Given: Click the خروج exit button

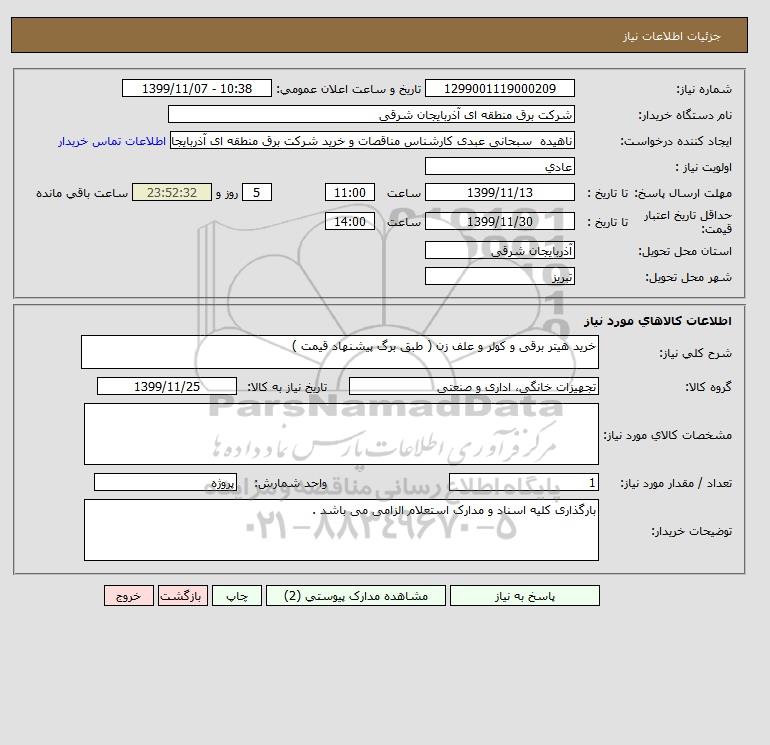Looking at the screenshot, I should click(129, 596).
